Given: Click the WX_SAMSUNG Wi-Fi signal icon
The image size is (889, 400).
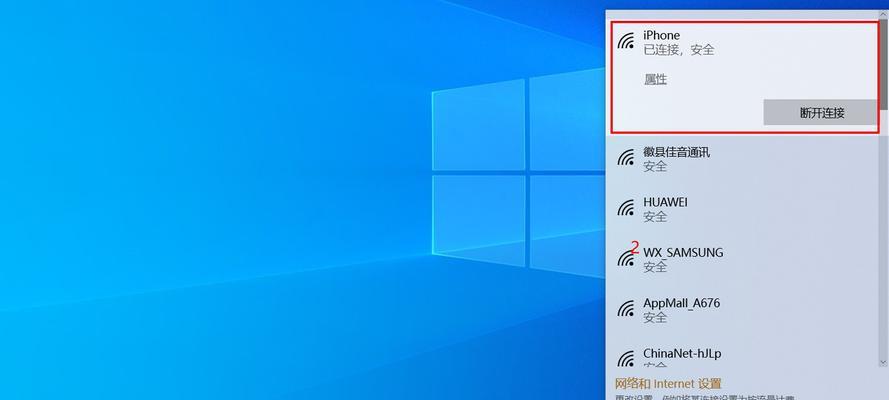Looking at the screenshot, I should 626,258.
